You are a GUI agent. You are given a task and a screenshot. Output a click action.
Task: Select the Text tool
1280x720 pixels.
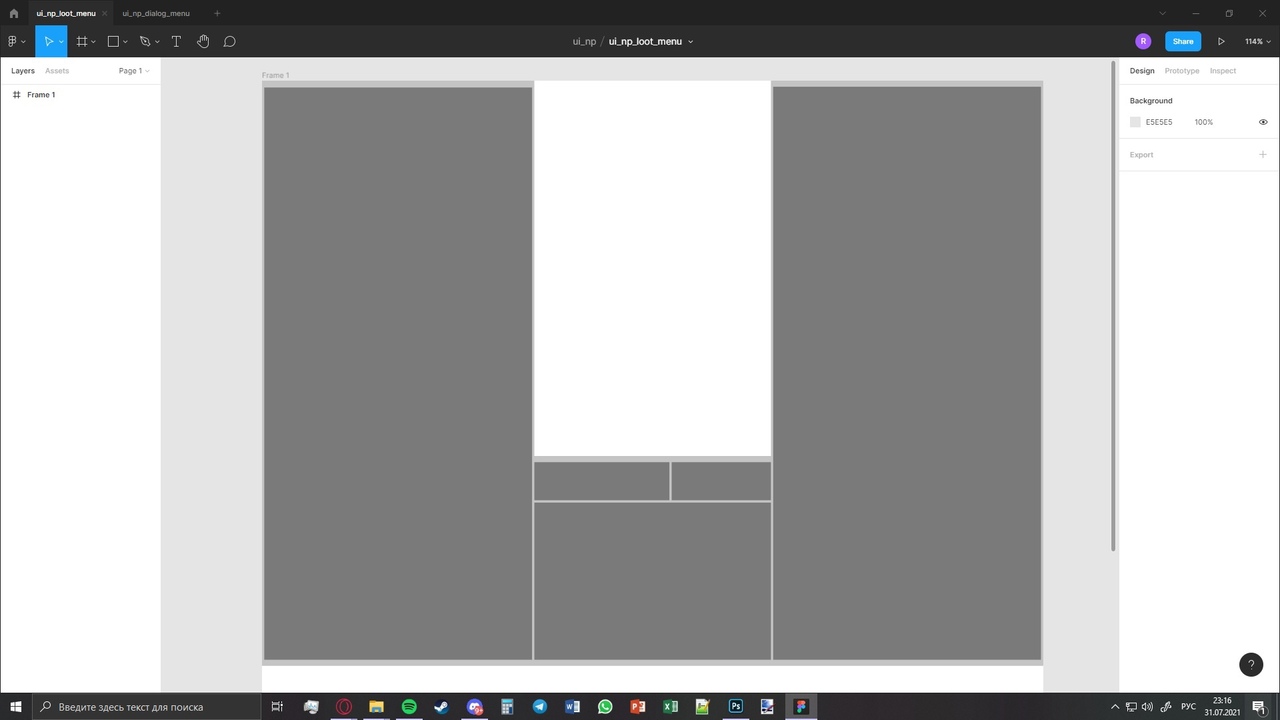coord(176,41)
